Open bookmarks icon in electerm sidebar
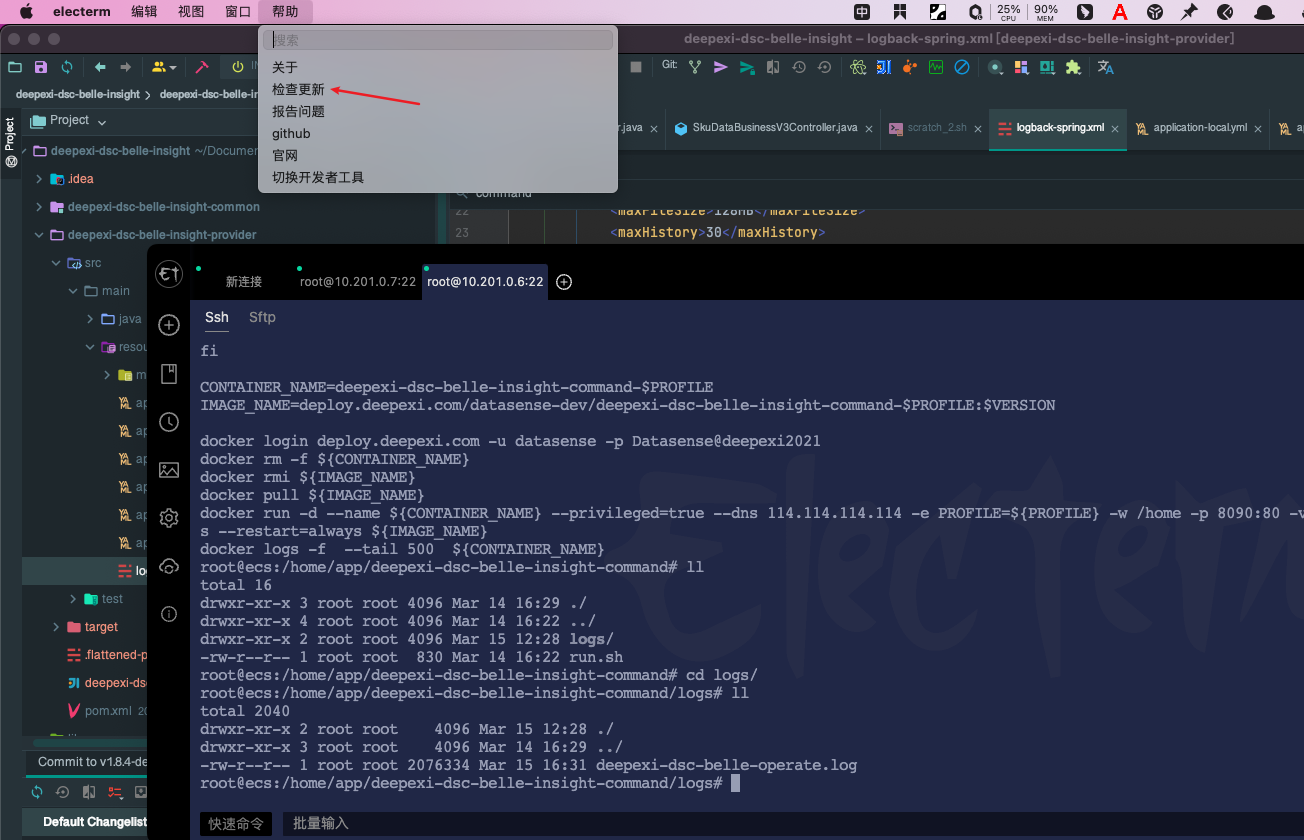The height and width of the screenshot is (840, 1304). tap(168, 373)
